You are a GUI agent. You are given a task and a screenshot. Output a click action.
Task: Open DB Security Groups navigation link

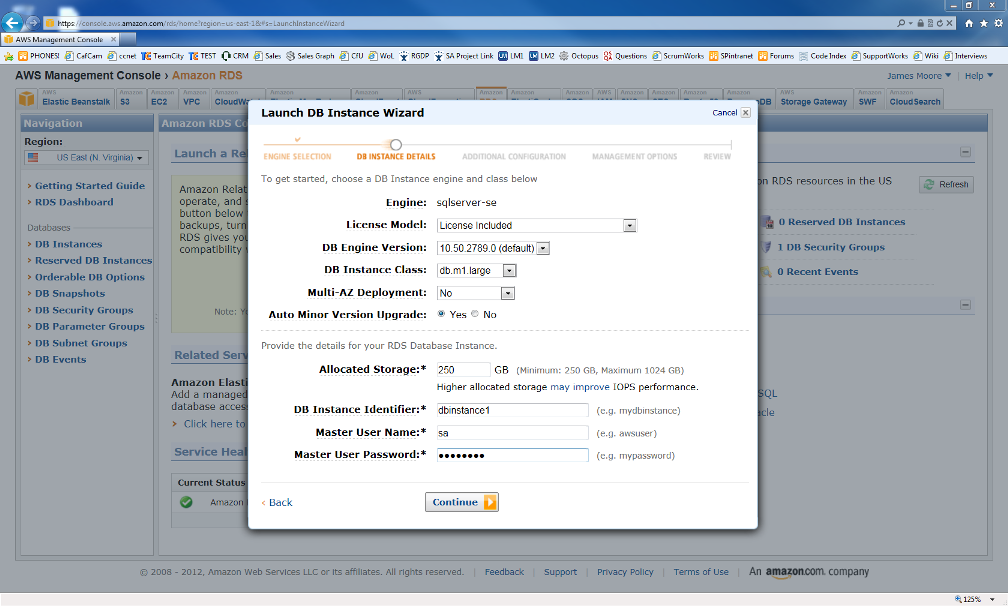point(84,310)
